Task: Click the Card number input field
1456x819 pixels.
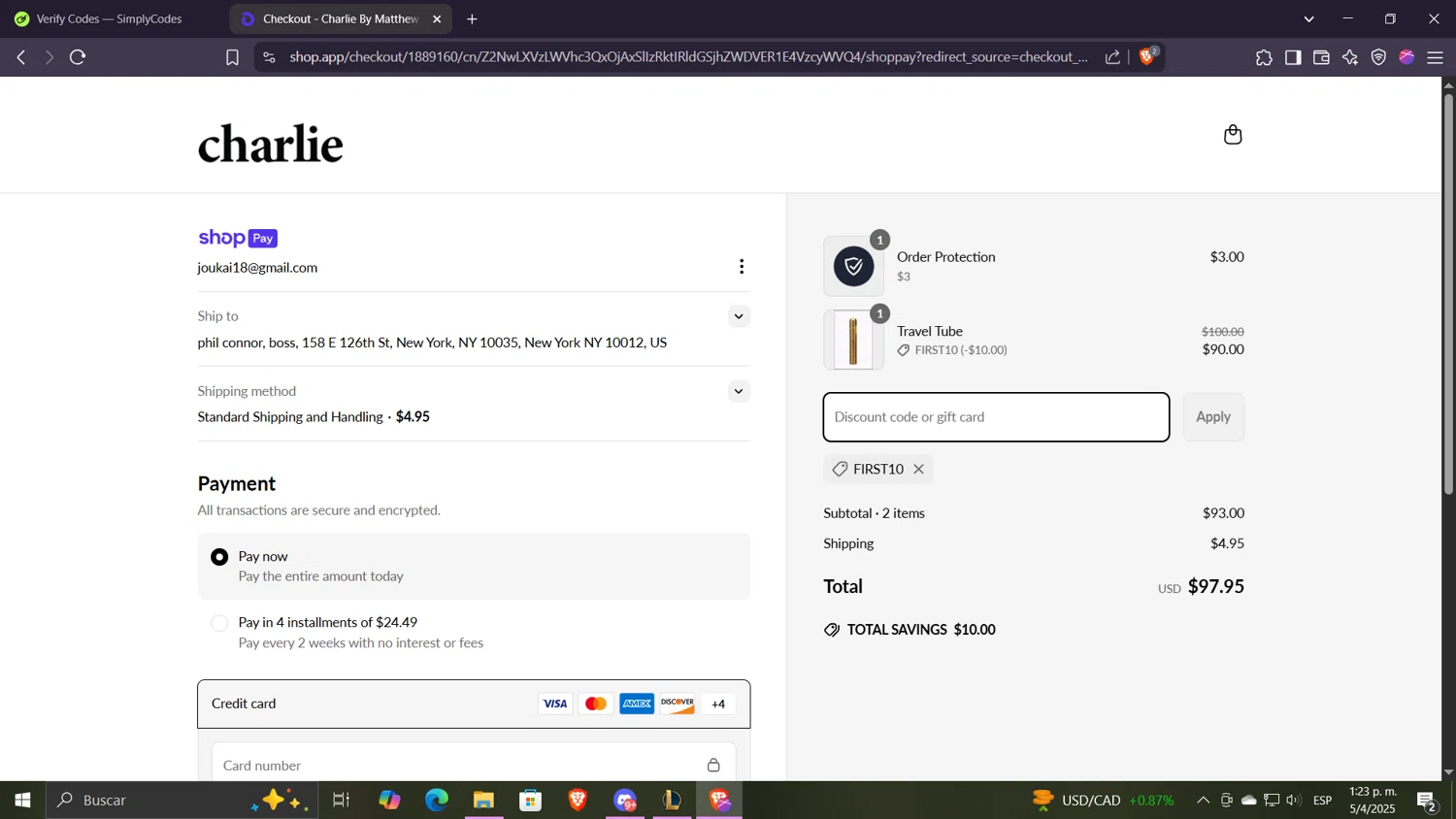Action: tap(474, 765)
